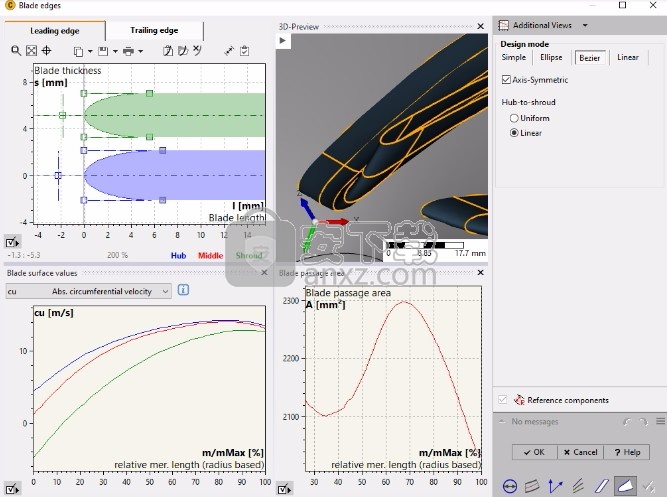Open the save options dropdown arrow
The width and height of the screenshot is (667, 497).
click(115, 51)
